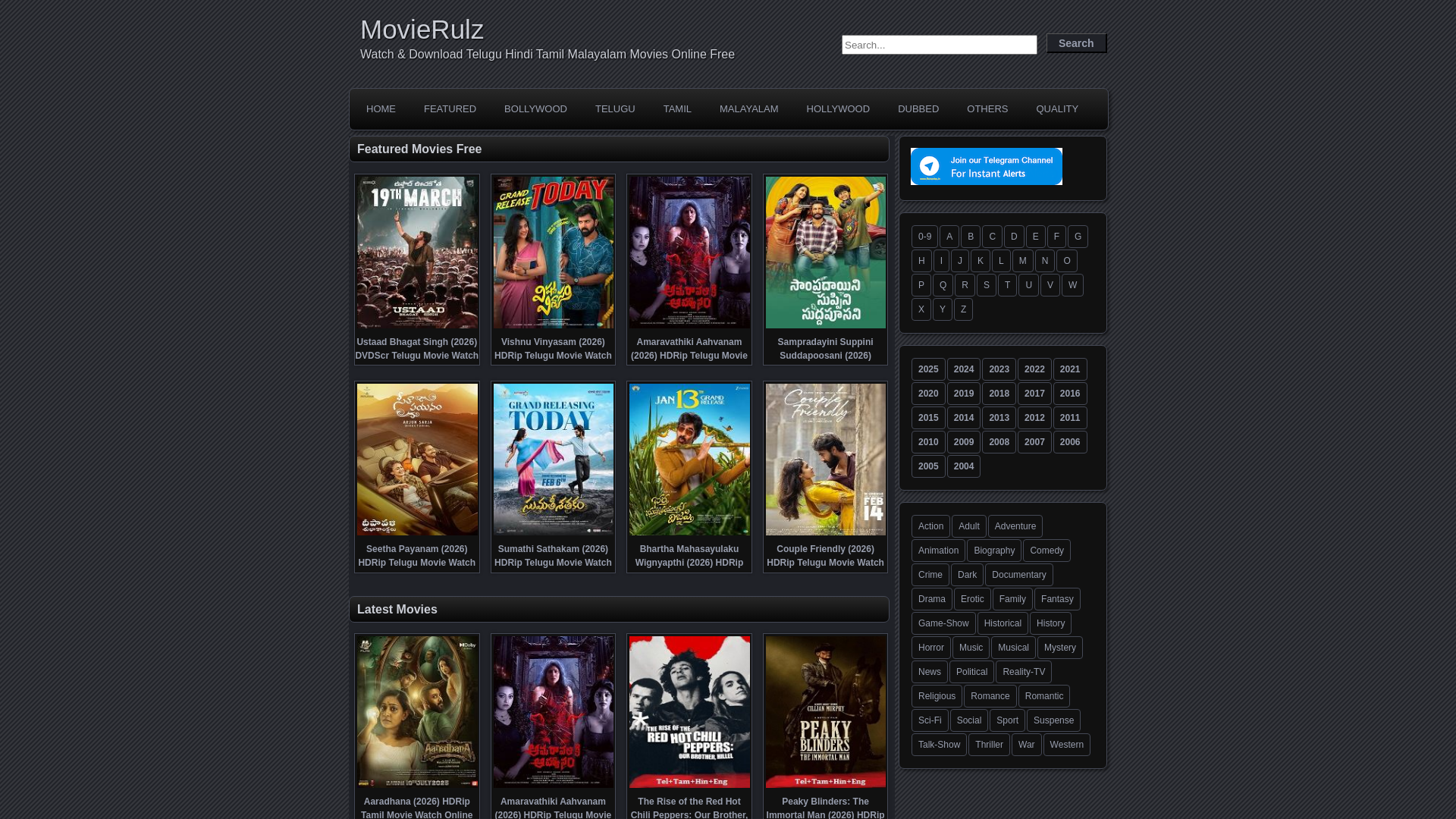Open the Peaky Blinders poster
Image resolution: width=1456 pixels, height=819 pixels.
pos(826,712)
